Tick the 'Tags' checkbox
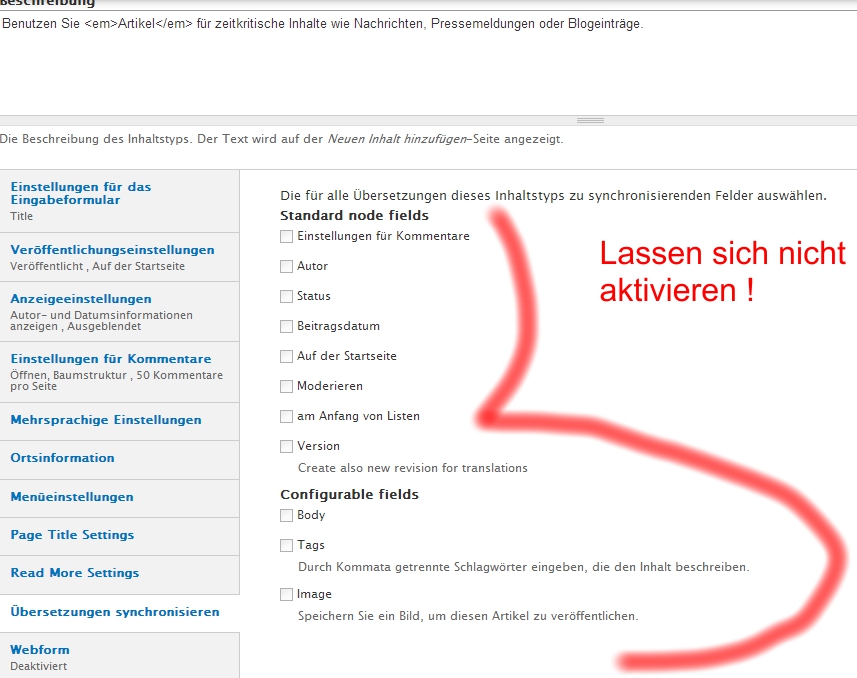Image resolution: width=857 pixels, height=678 pixels. [287, 546]
